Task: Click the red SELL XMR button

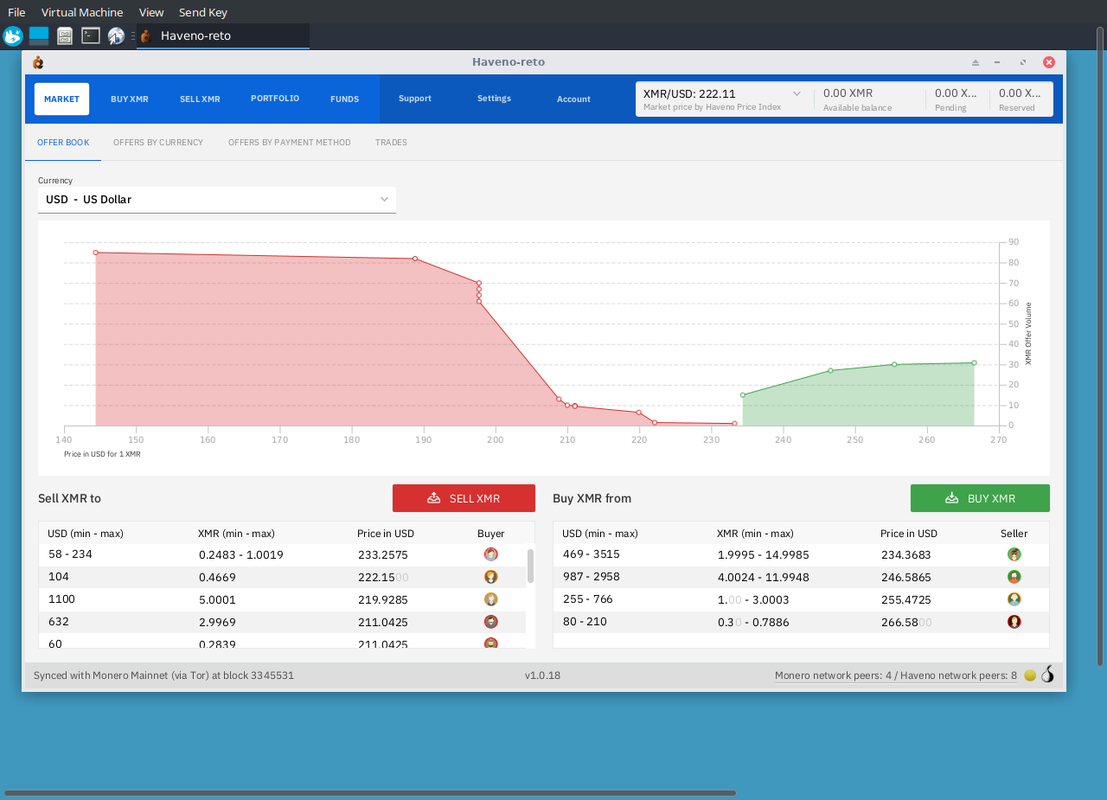Action: (x=464, y=498)
